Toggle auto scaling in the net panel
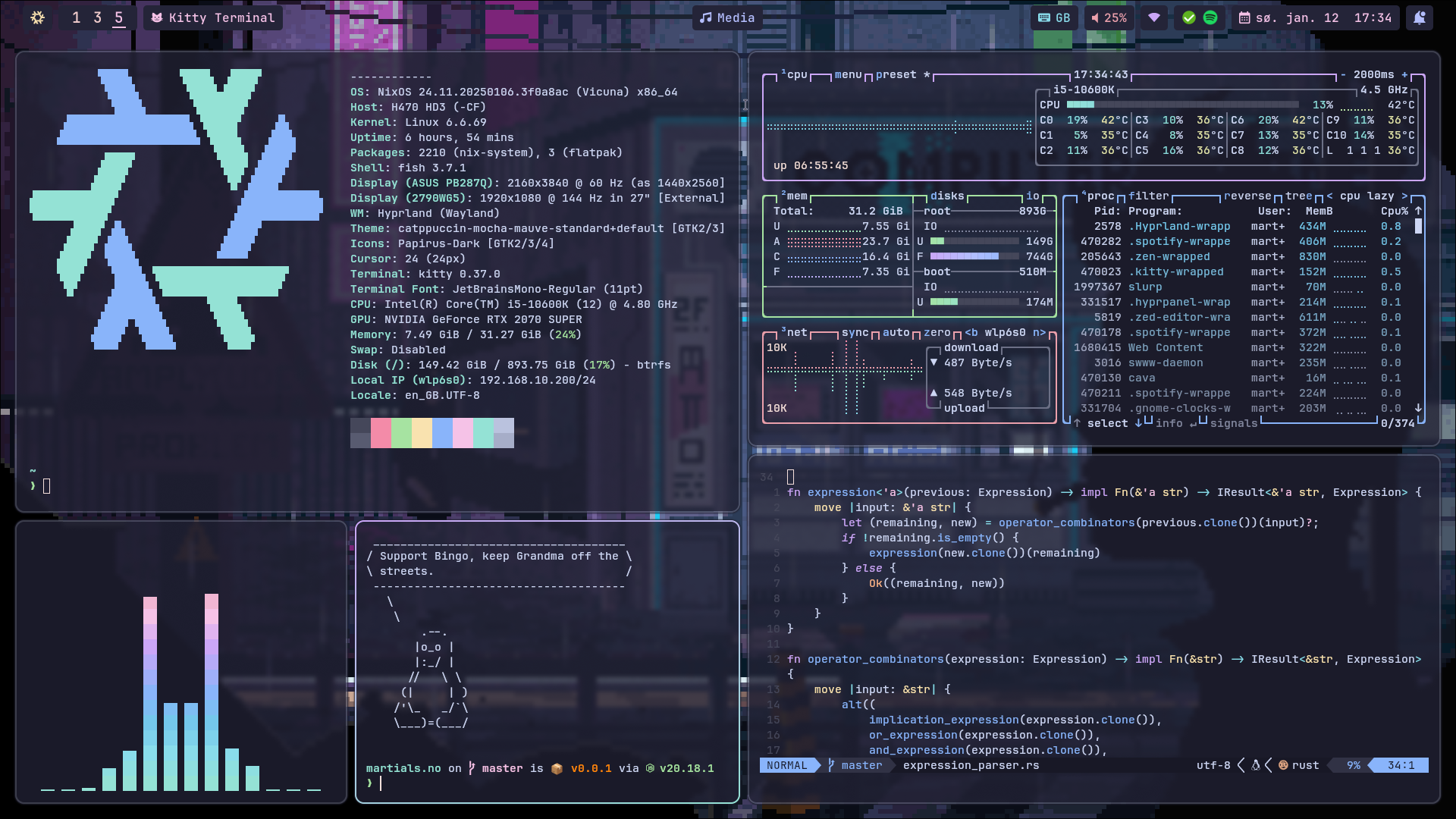The width and height of the screenshot is (1456, 819). click(x=895, y=331)
